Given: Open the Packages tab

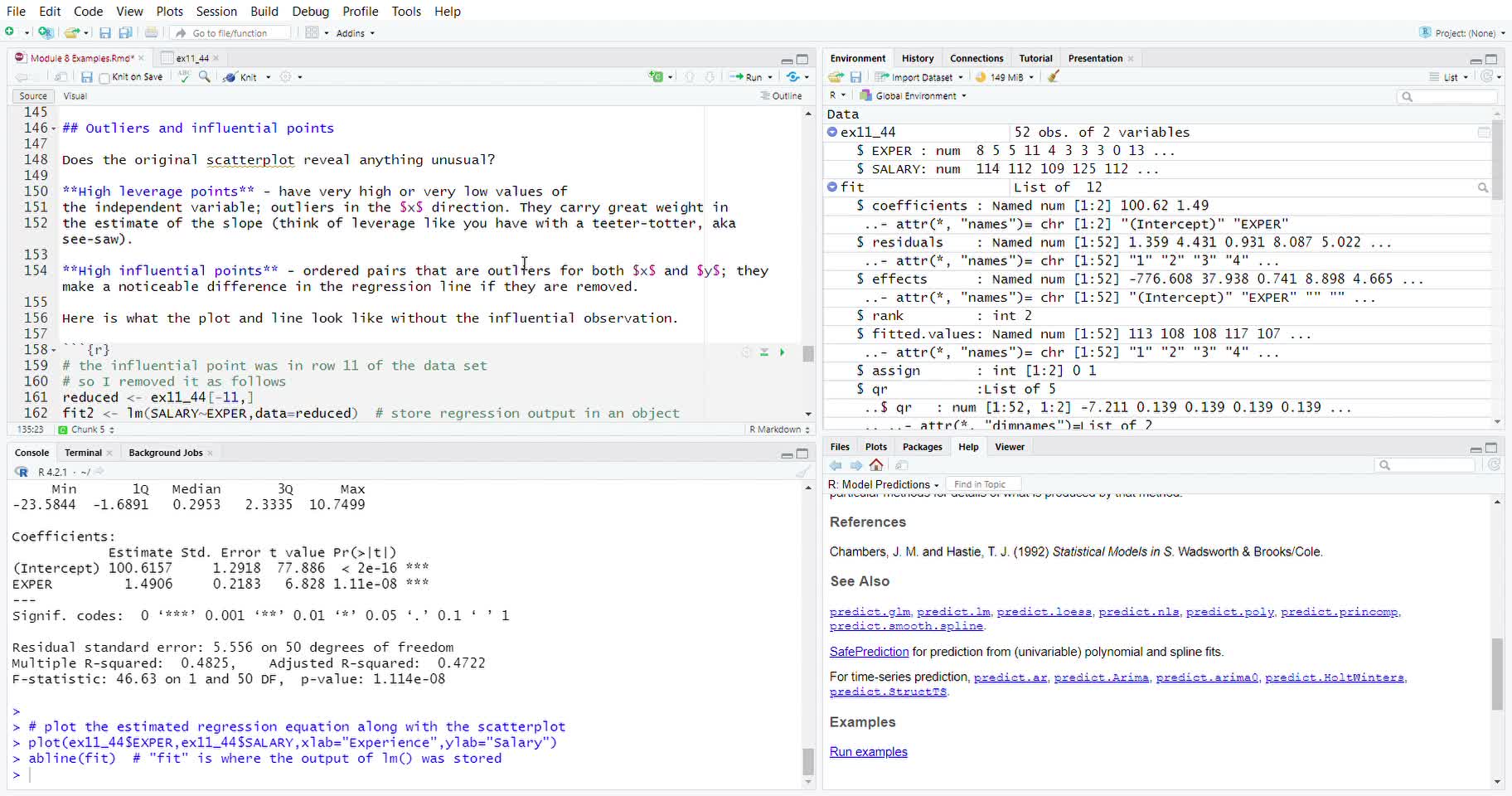Looking at the screenshot, I should pos(923,447).
